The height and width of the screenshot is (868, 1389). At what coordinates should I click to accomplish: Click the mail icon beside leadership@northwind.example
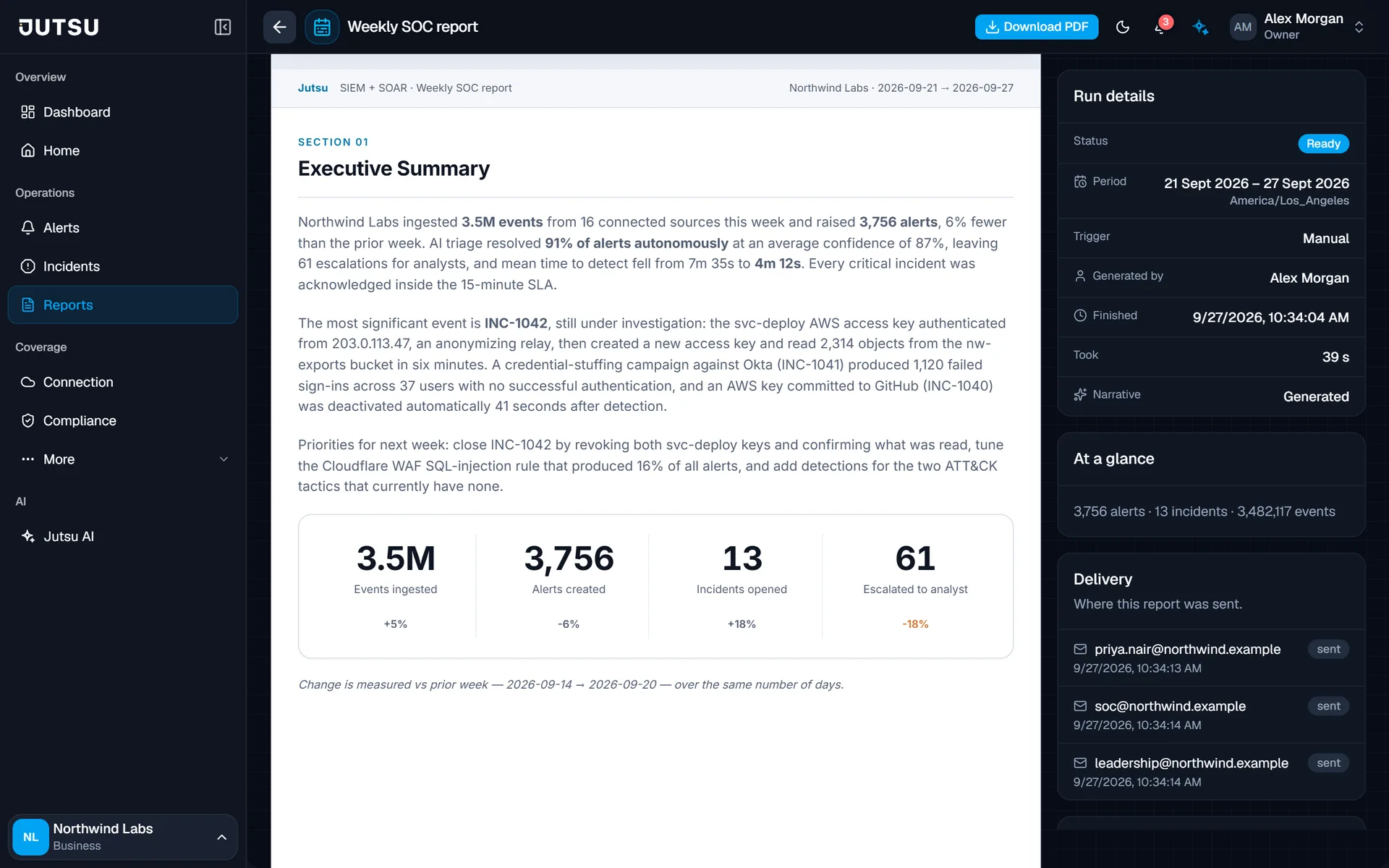(x=1080, y=763)
